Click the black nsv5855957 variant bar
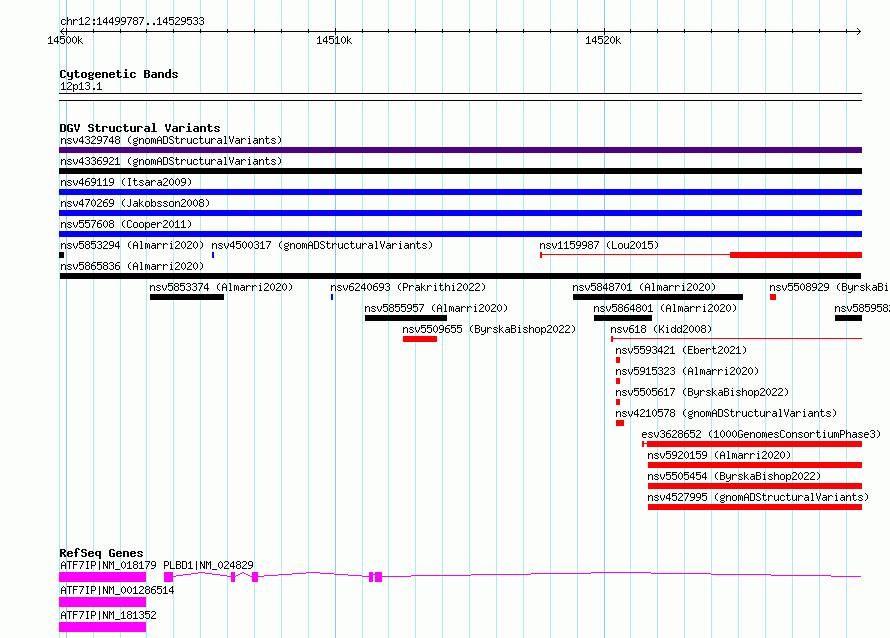890x638 pixels. point(406,318)
